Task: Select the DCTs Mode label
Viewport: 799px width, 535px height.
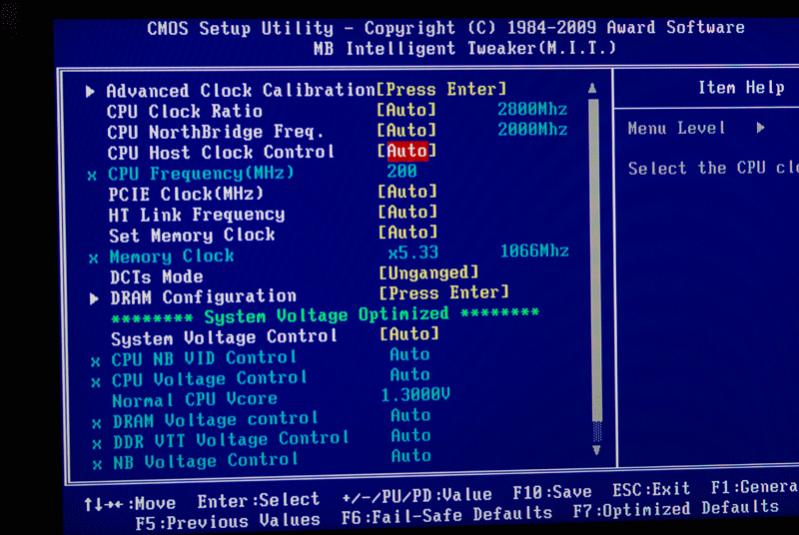Action: pos(156,277)
